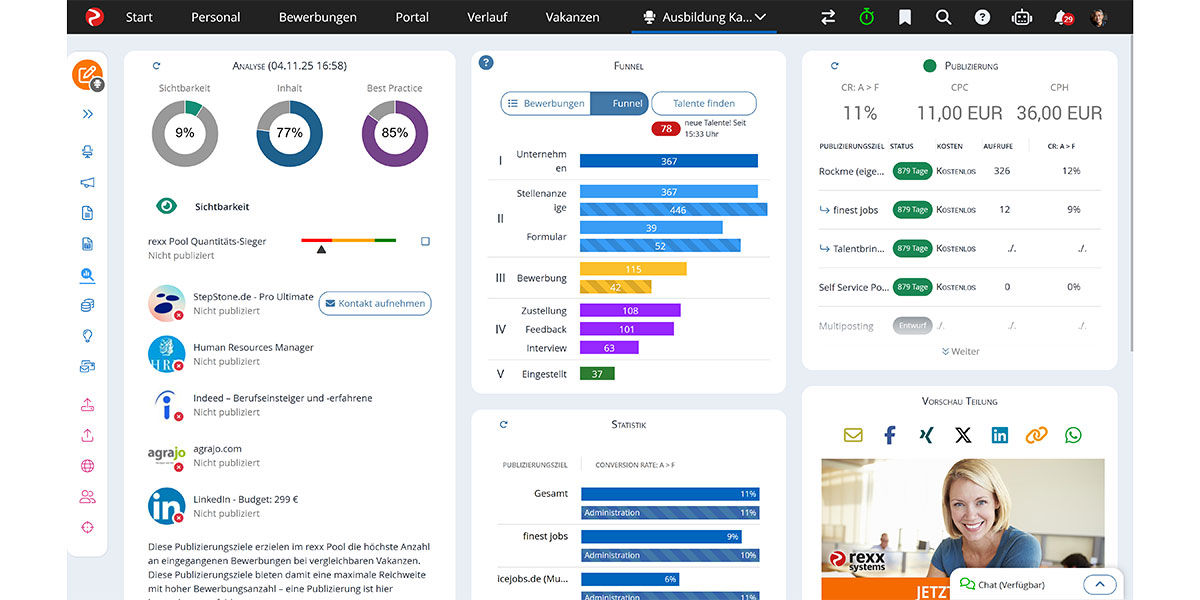Share the vacancy via Xing
Image resolution: width=1200 pixels, height=600 pixels.
(x=925, y=435)
